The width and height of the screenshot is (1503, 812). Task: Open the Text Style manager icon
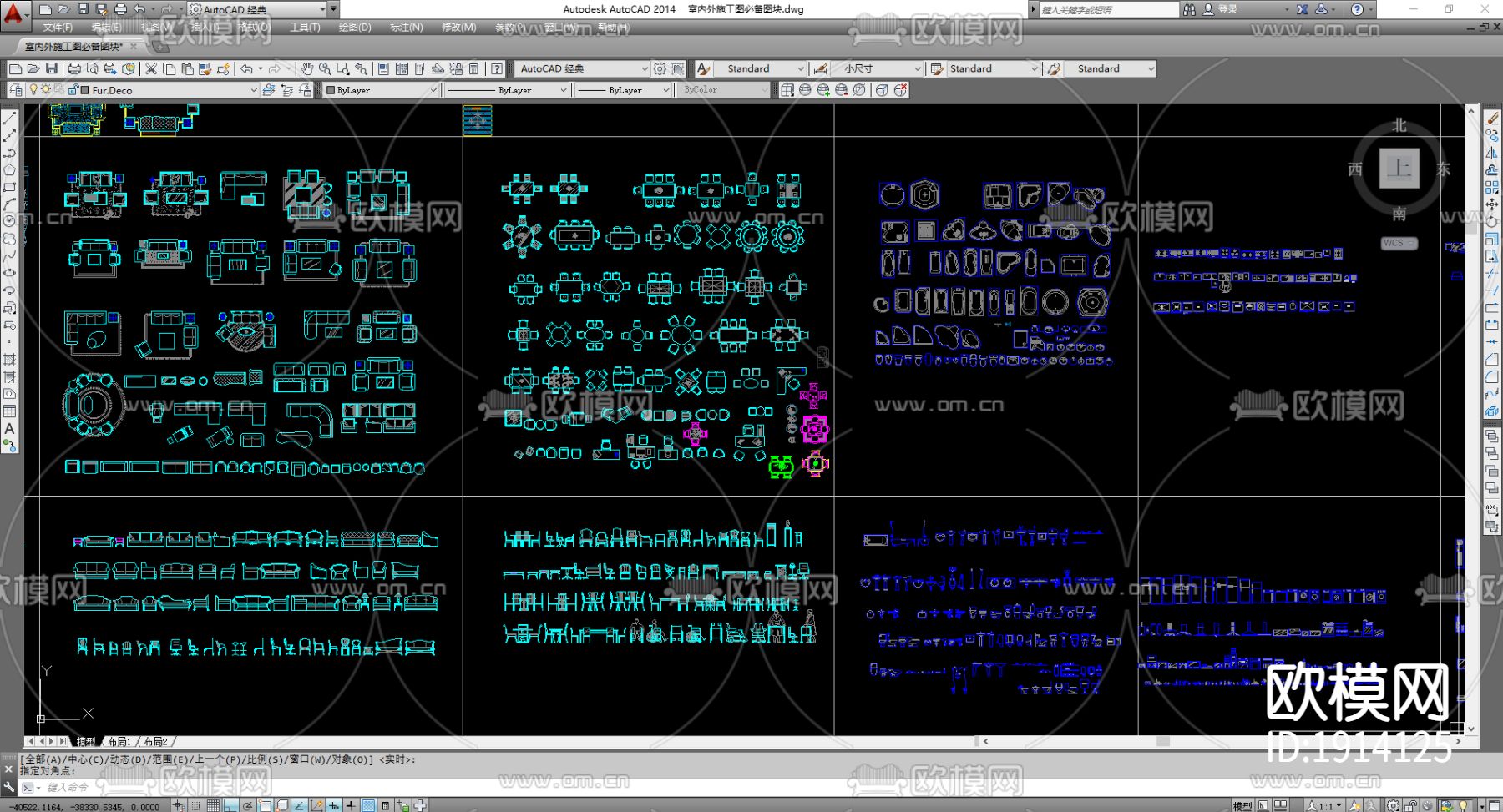point(704,68)
